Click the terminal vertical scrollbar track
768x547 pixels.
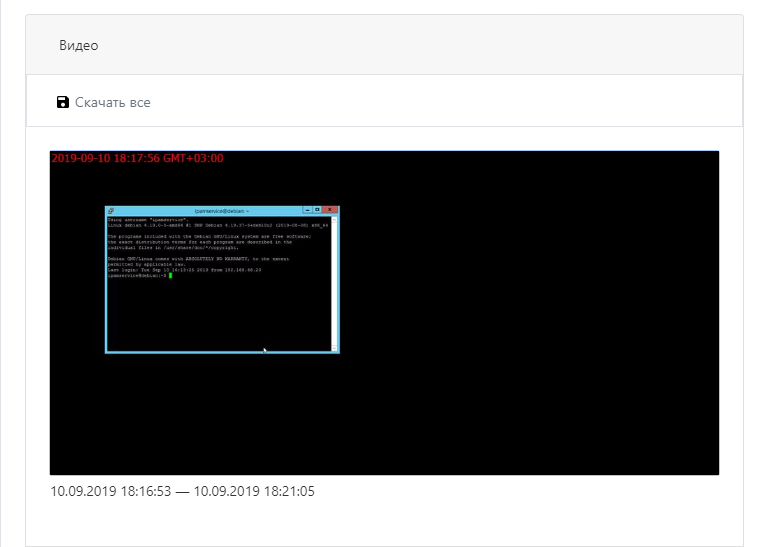pyautogui.click(x=335, y=285)
